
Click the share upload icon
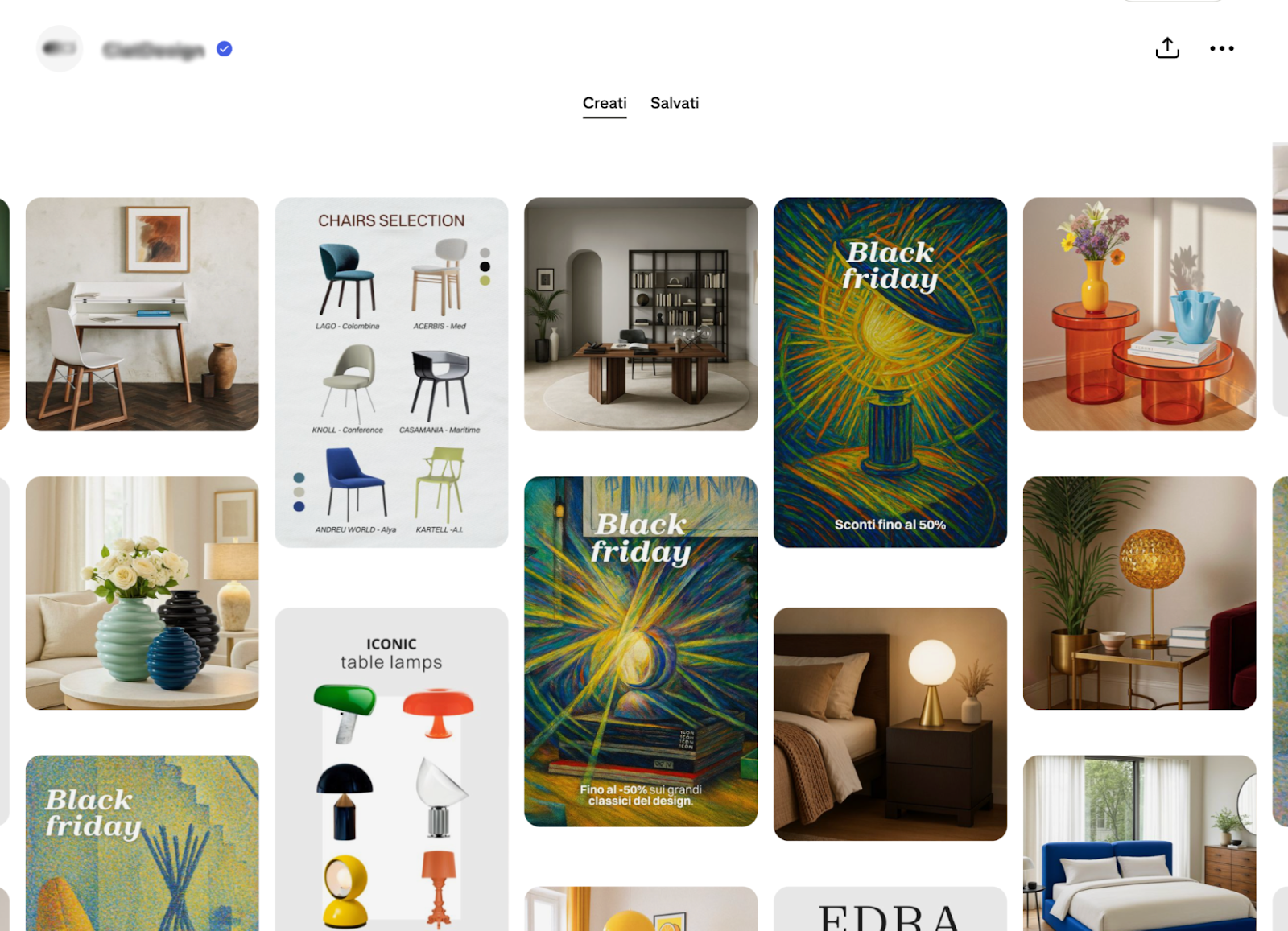point(1167,48)
